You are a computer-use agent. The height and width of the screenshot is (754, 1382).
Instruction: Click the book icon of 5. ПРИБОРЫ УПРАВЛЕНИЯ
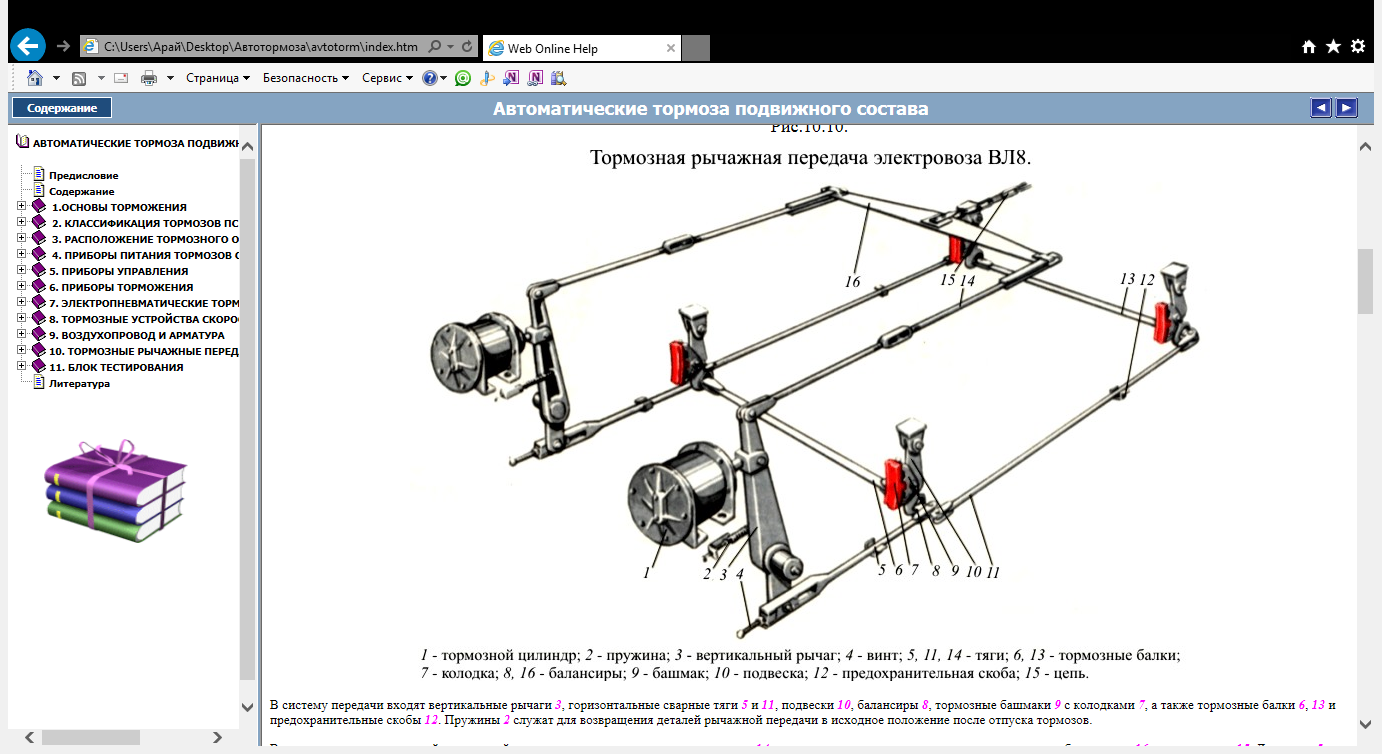[39, 270]
